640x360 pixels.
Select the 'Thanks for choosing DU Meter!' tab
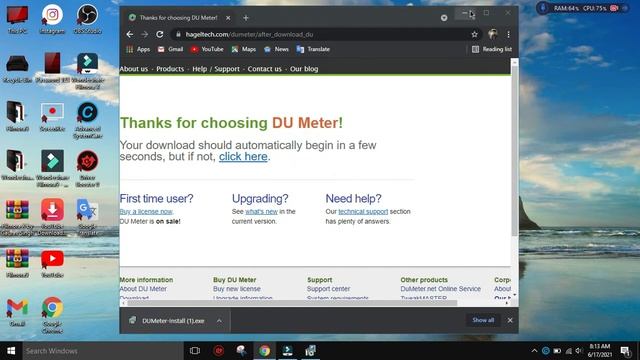click(178, 18)
